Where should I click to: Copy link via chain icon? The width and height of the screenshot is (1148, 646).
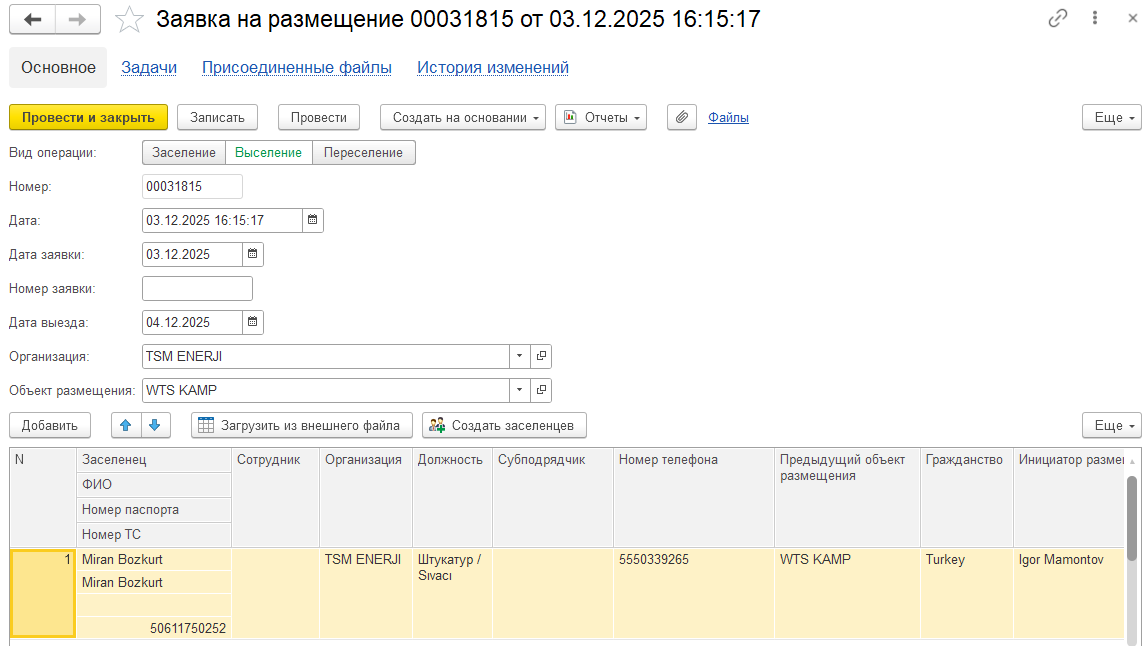point(1057,19)
